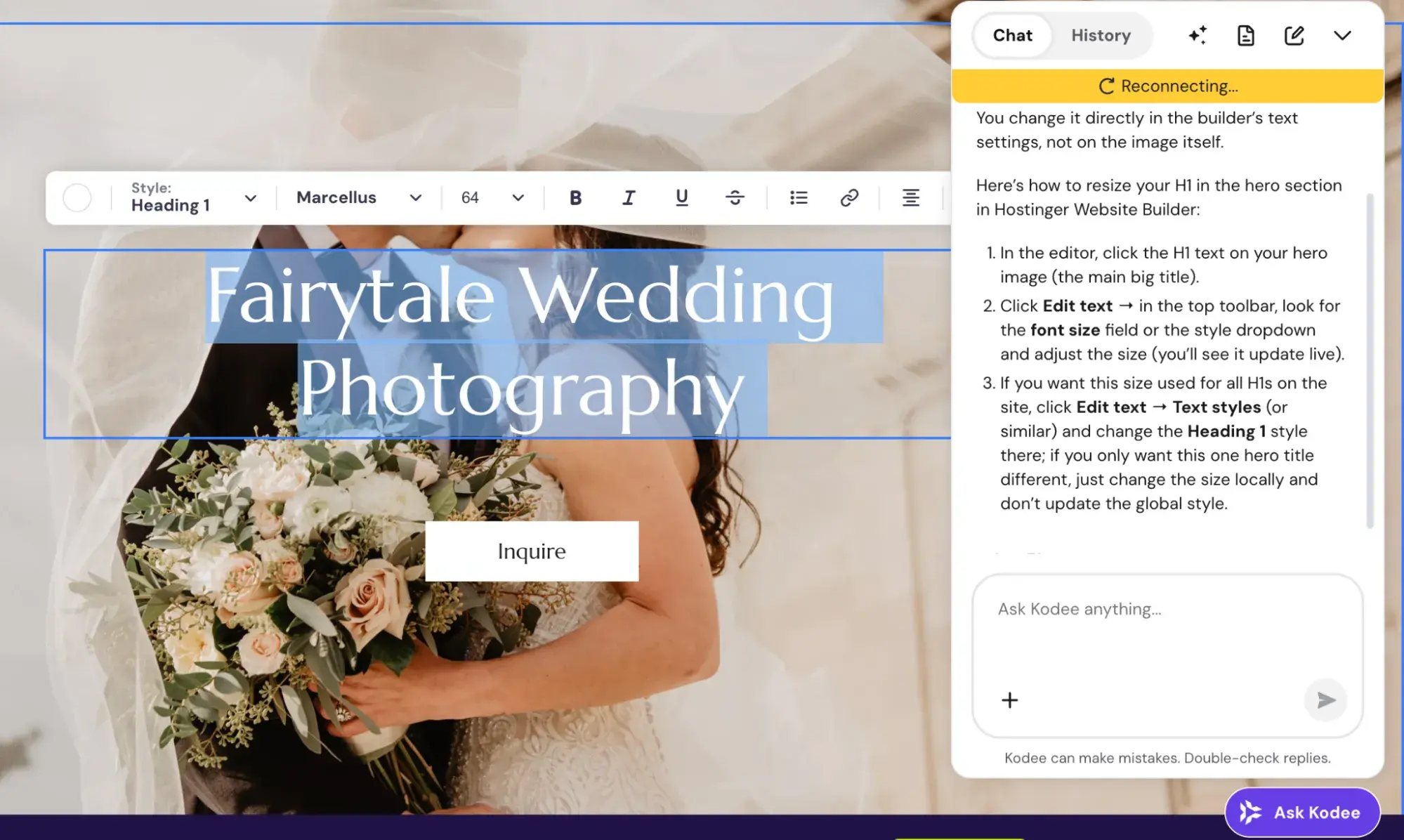
Task: Toggle italic formatting on heading
Action: (x=628, y=198)
